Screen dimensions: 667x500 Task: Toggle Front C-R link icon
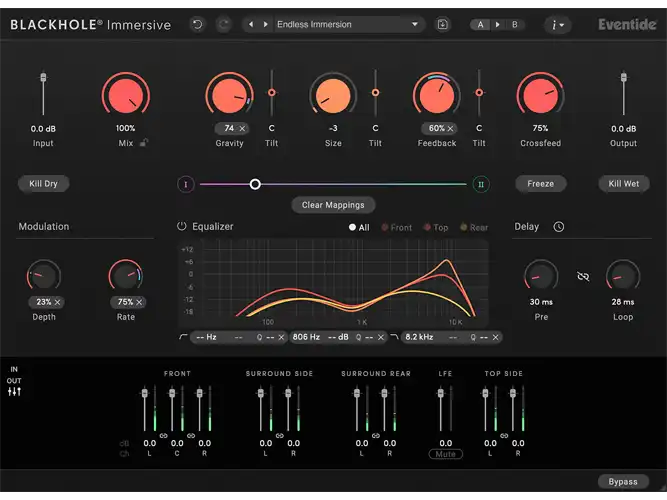[x=191, y=436]
